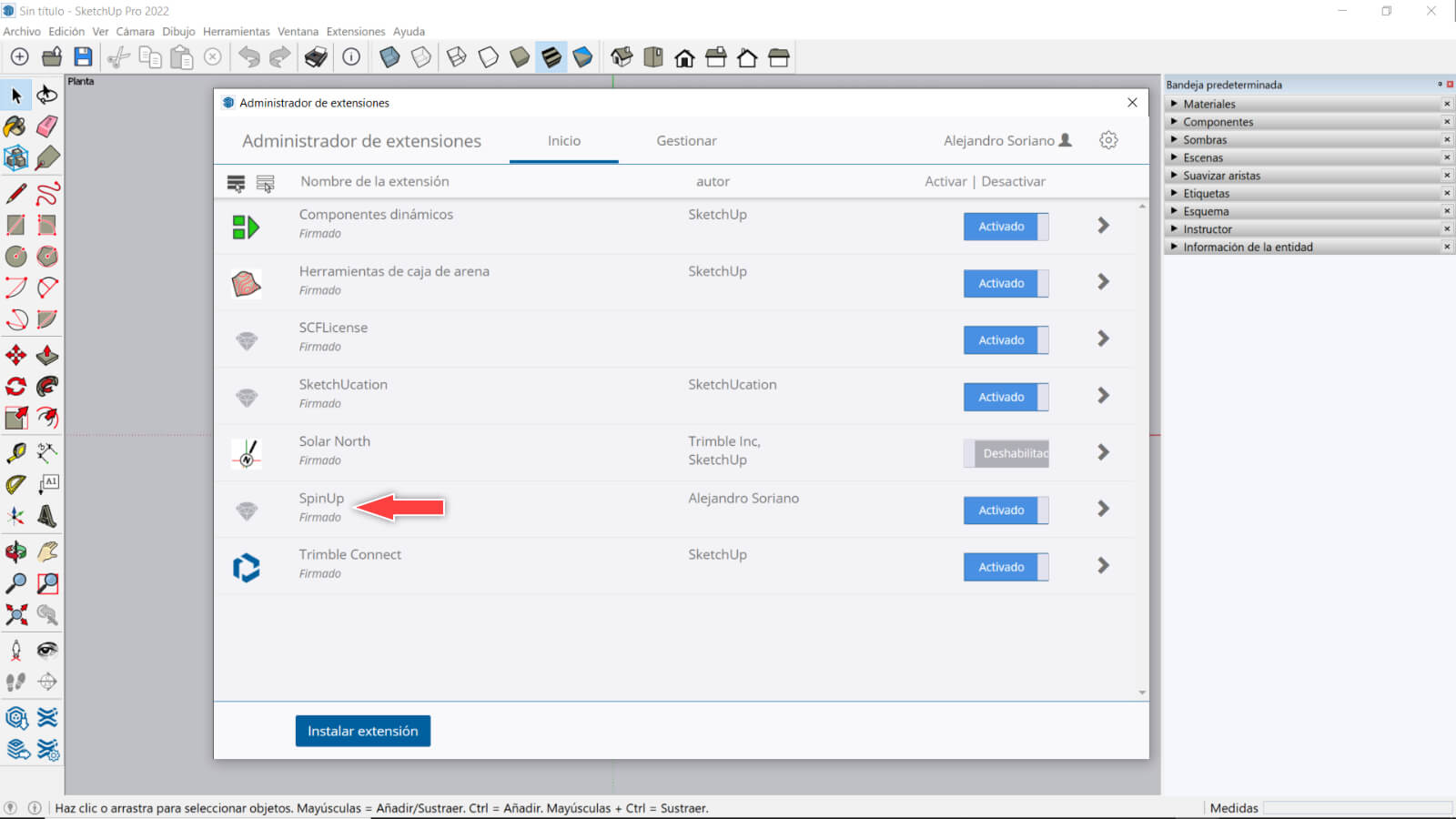
Task: Click the extension list scrollbar down arrow
Action: click(1142, 693)
